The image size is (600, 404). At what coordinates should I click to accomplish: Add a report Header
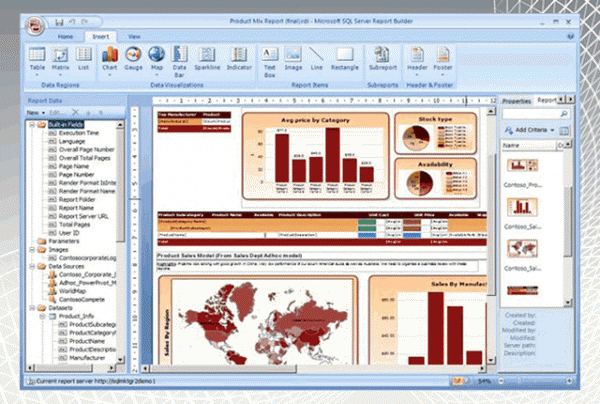click(417, 60)
